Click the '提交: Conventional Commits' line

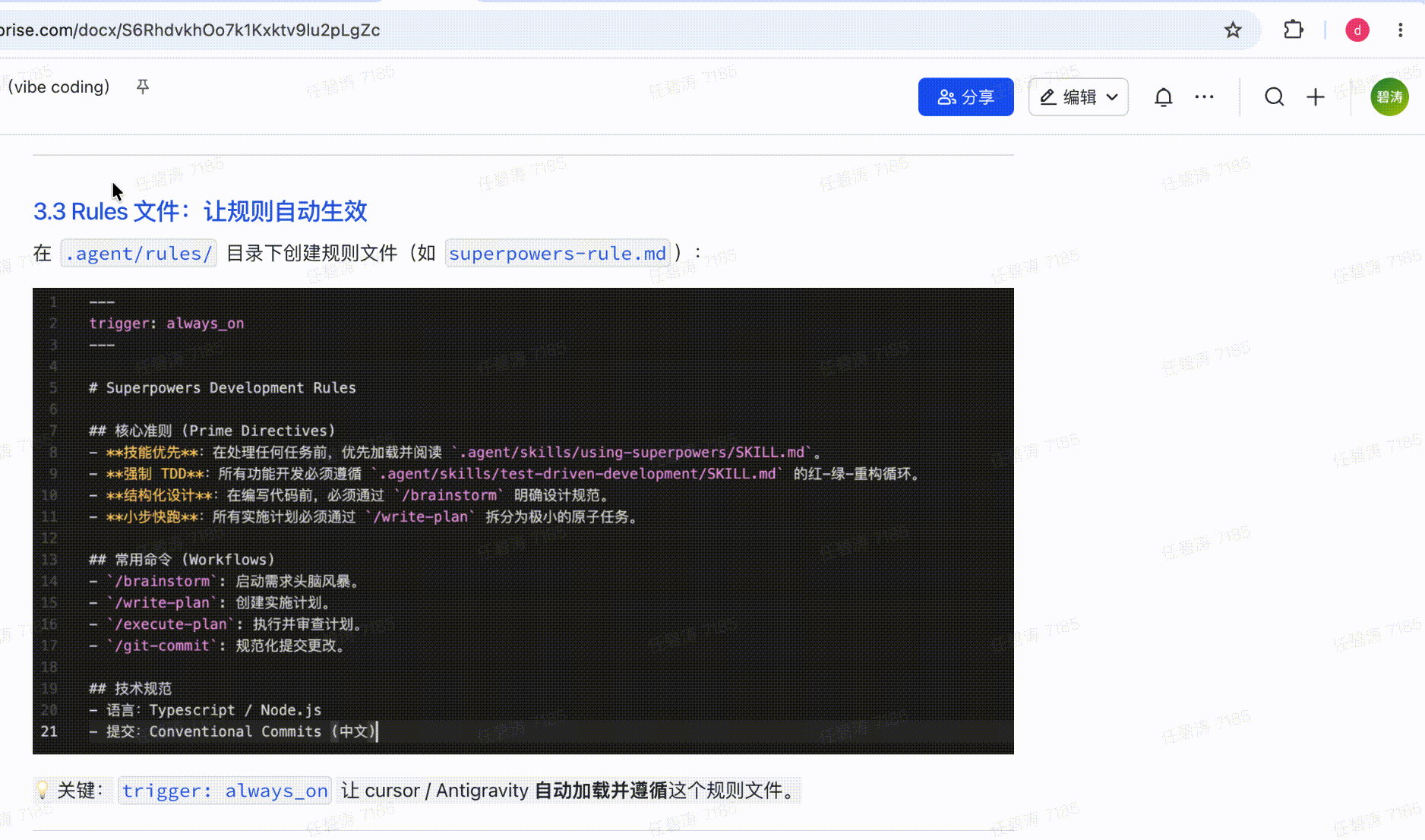232,731
